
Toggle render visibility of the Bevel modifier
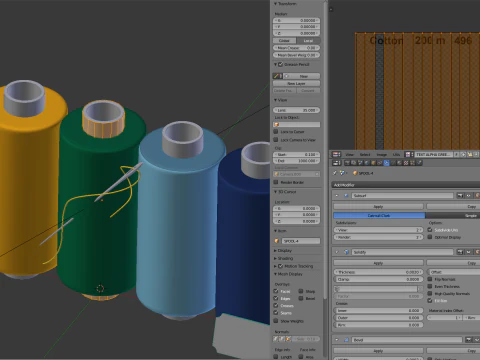coord(469,340)
